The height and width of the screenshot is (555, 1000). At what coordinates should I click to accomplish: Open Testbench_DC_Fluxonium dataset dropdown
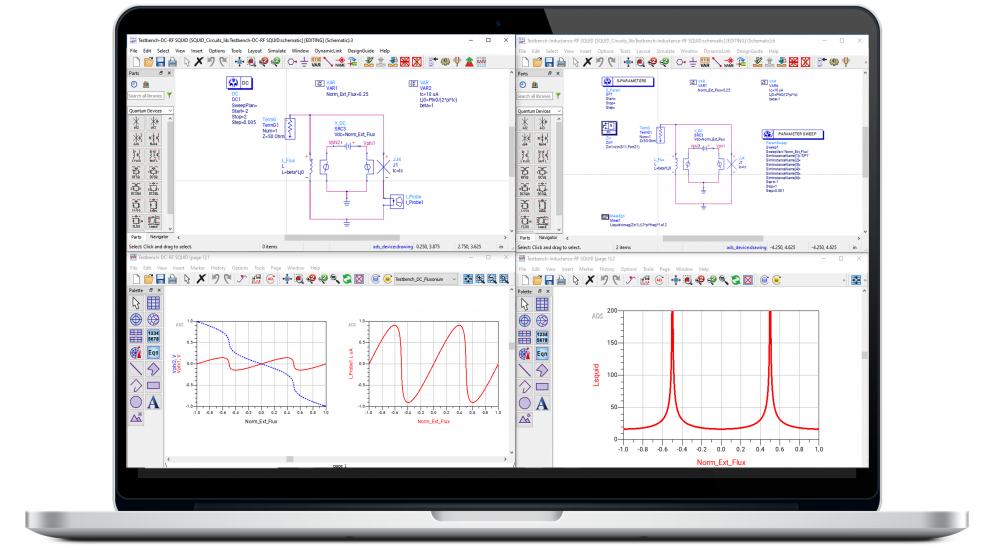click(x=425, y=279)
